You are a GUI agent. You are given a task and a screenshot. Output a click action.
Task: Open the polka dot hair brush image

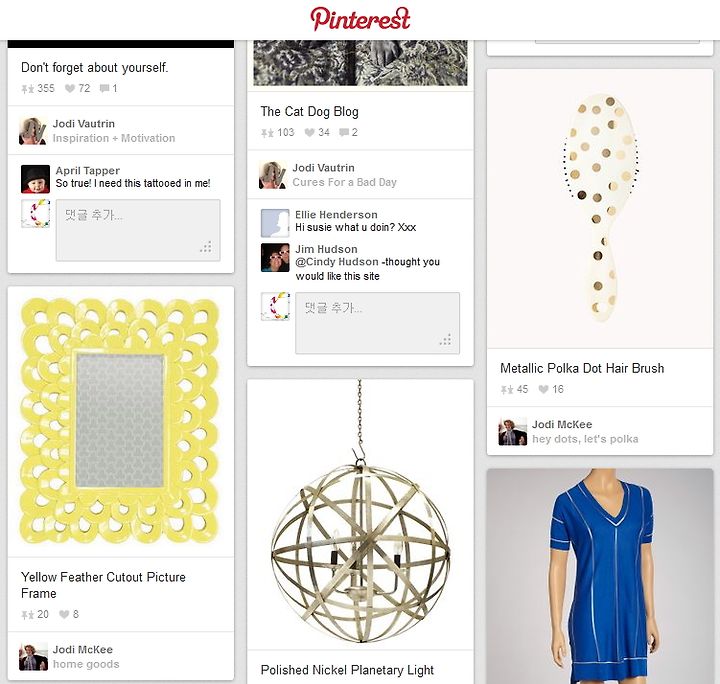pyautogui.click(x=600, y=209)
